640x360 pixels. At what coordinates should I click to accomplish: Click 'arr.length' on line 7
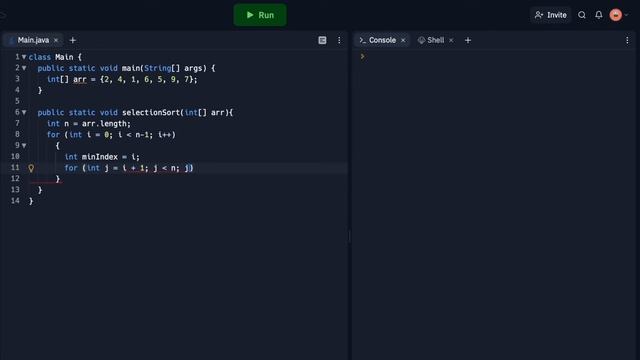[x=105, y=124]
